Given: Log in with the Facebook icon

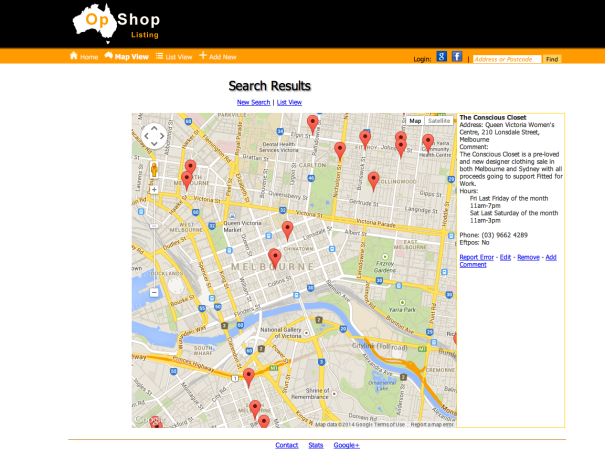Looking at the screenshot, I should coord(457,58).
